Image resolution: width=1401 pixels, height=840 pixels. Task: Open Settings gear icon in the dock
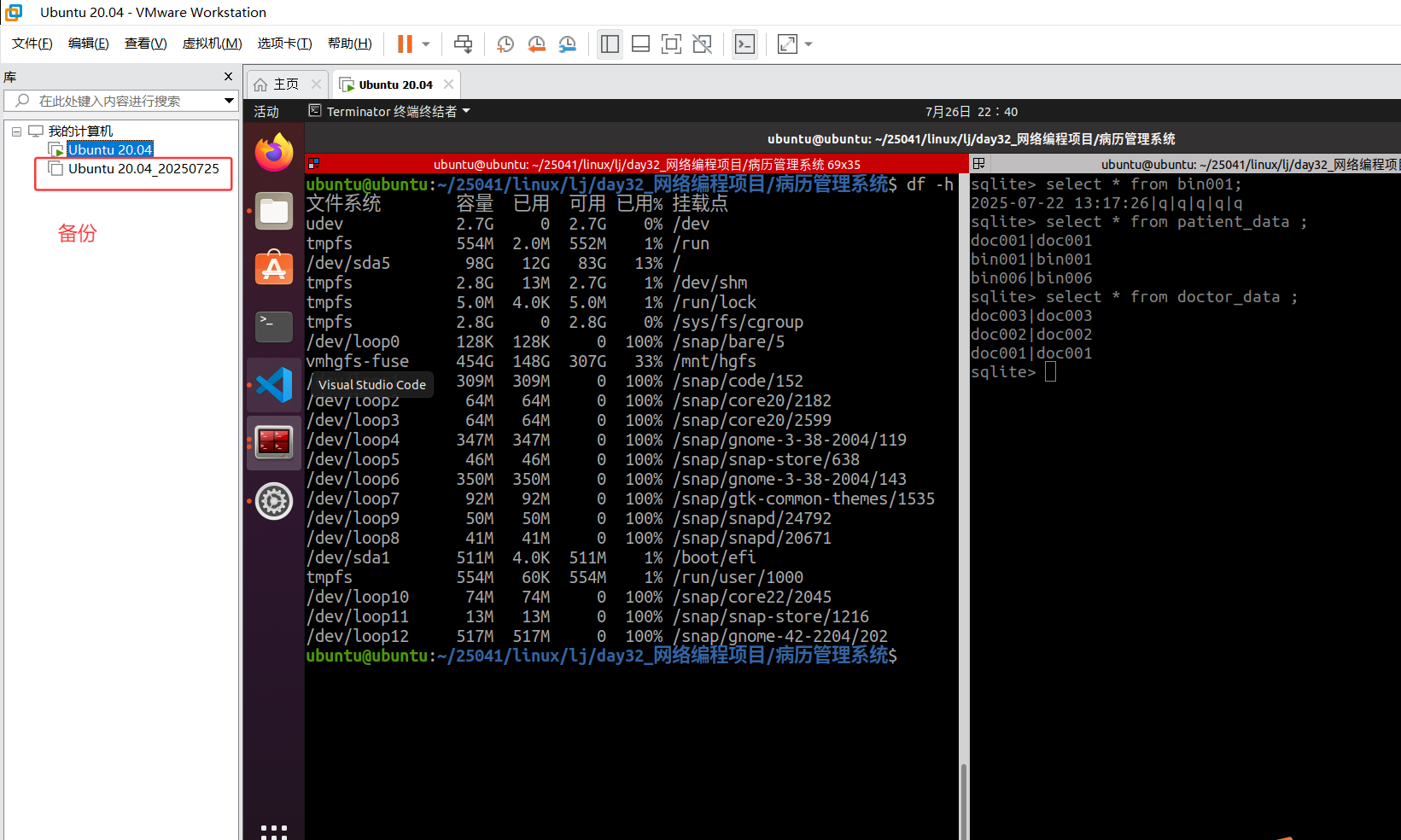pos(274,501)
